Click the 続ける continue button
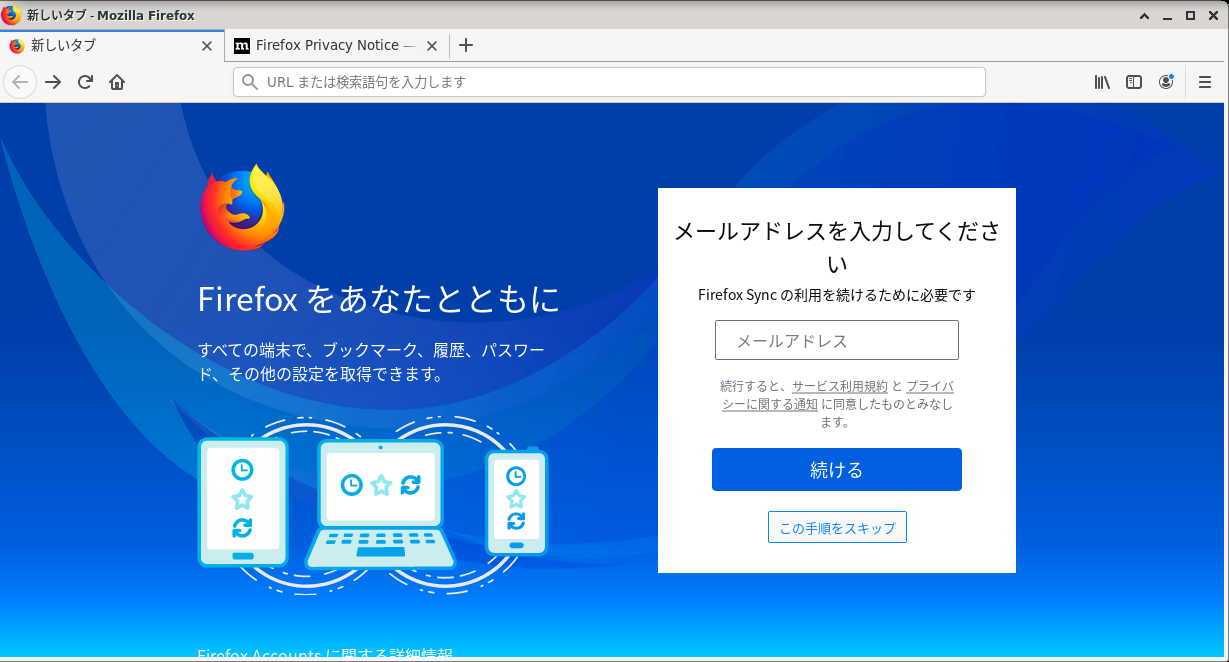Screen dimensions: 1229x662 pos(837,470)
